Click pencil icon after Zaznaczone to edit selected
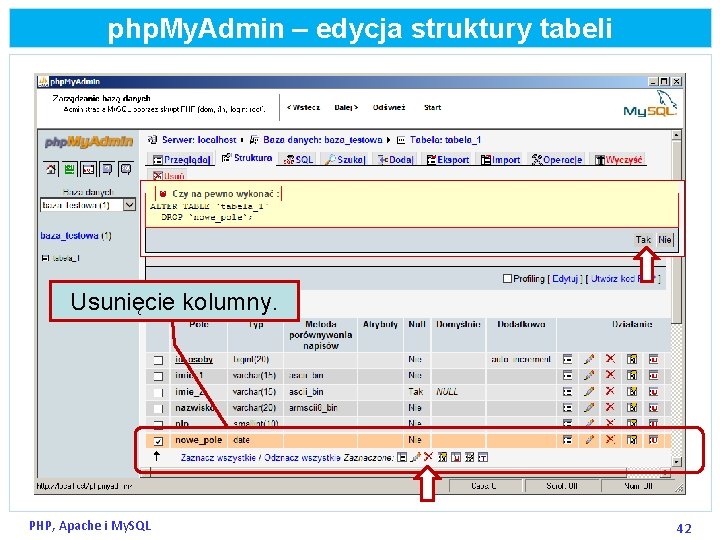720x540 pixels. [415, 457]
